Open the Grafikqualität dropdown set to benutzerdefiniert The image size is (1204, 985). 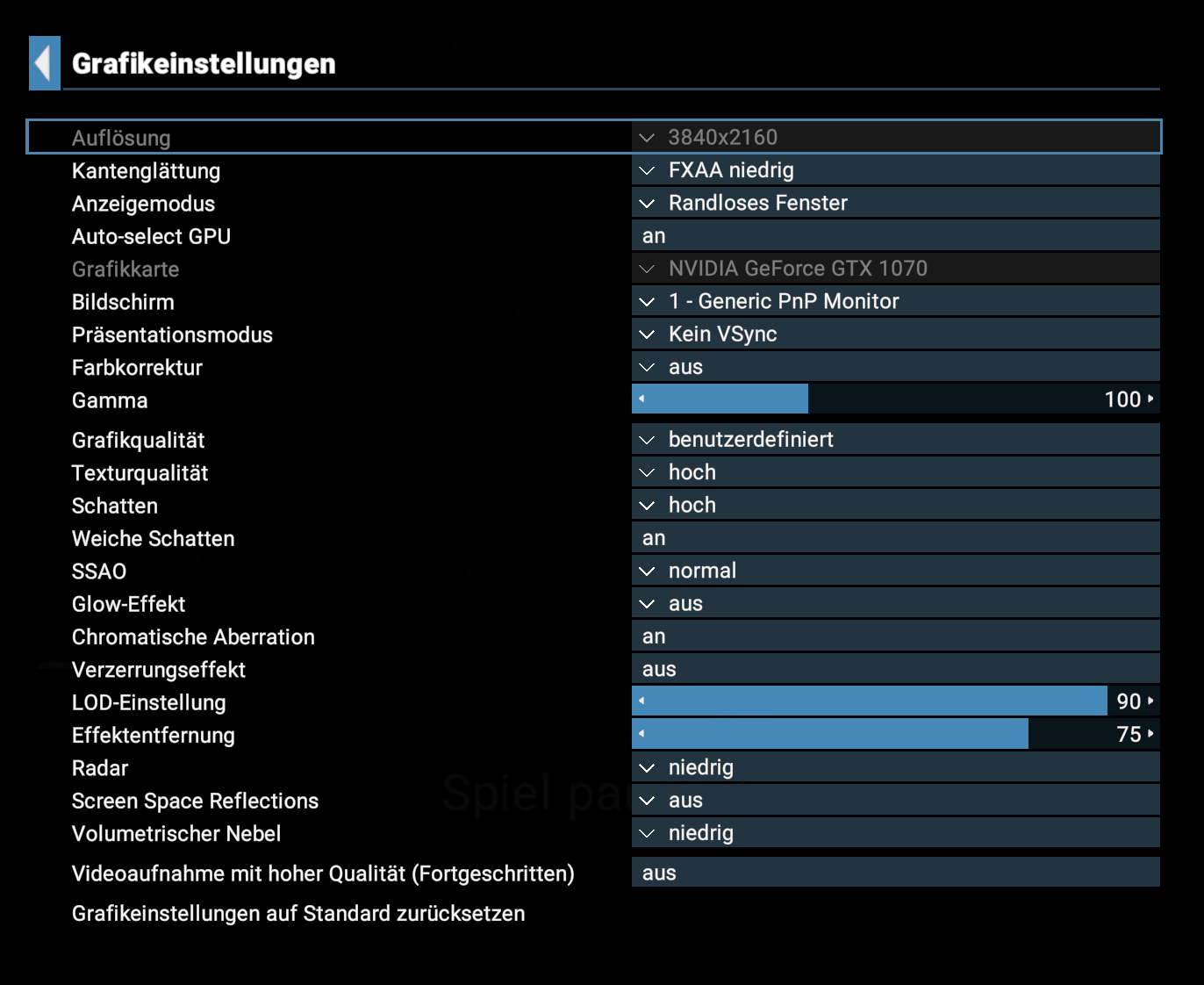click(896, 439)
